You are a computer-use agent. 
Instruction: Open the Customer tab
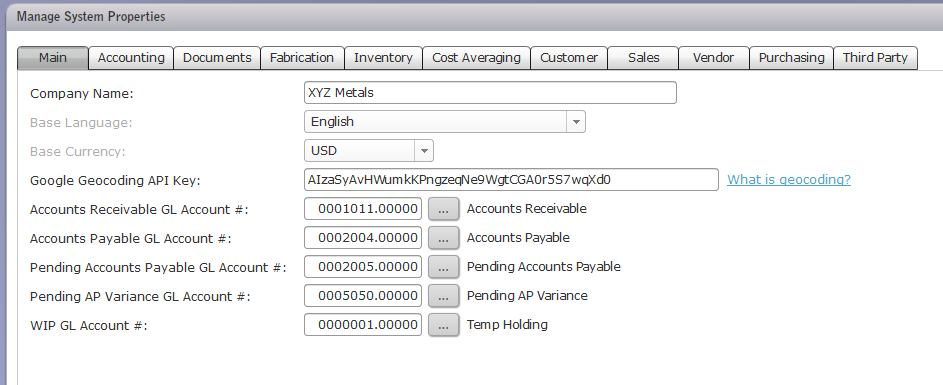pyautogui.click(x=569, y=58)
